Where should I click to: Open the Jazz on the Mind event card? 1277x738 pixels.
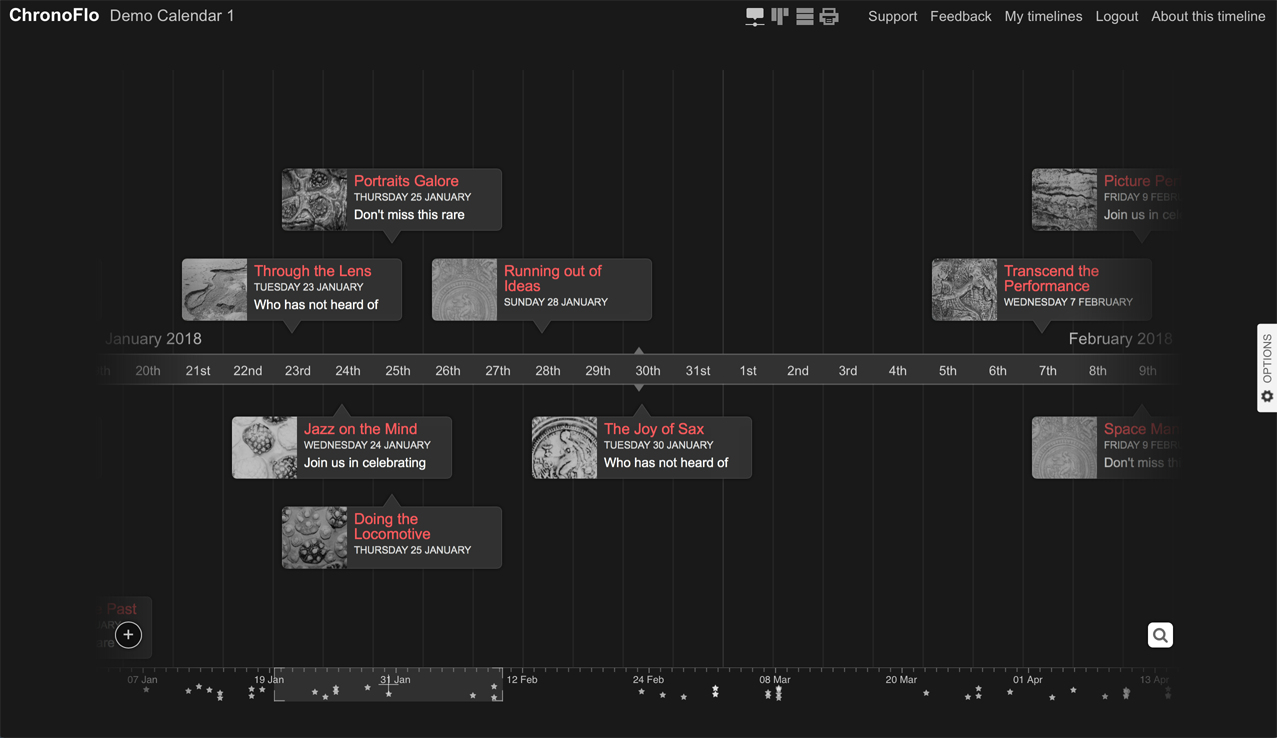tap(341, 447)
